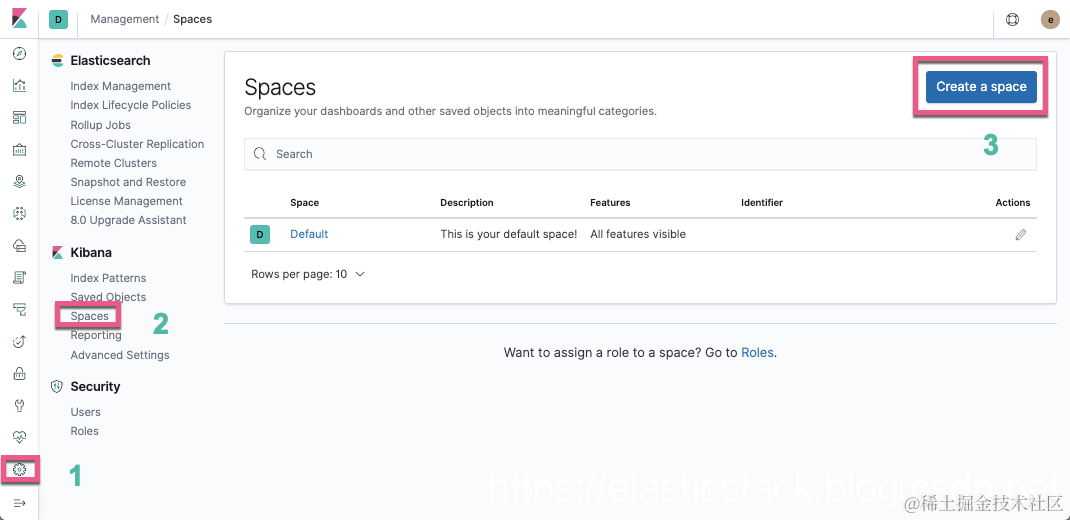Click the Management gear icon
Viewport: 1070px width, 520px height.
click(x=19, y=469)
